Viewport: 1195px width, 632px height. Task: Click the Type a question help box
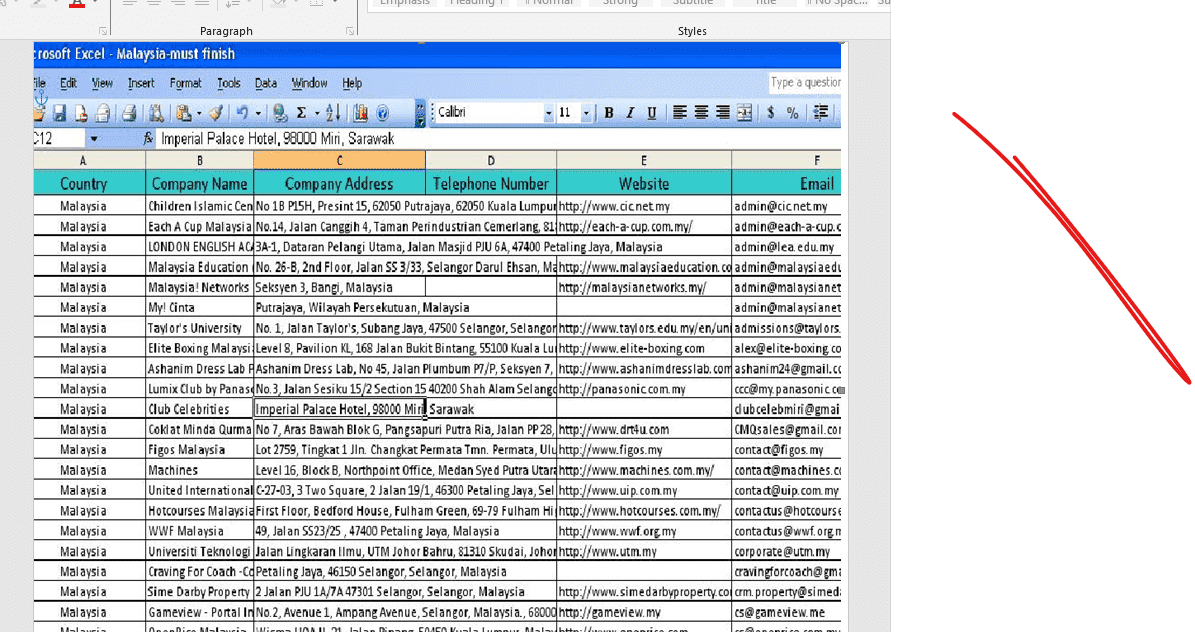(x=805, y=82)
